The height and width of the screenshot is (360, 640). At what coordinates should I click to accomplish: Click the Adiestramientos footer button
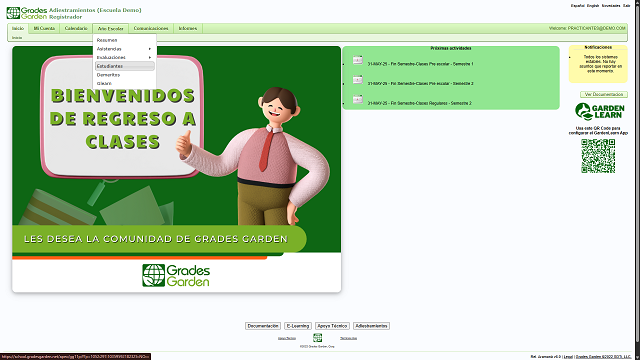[371, 326]
